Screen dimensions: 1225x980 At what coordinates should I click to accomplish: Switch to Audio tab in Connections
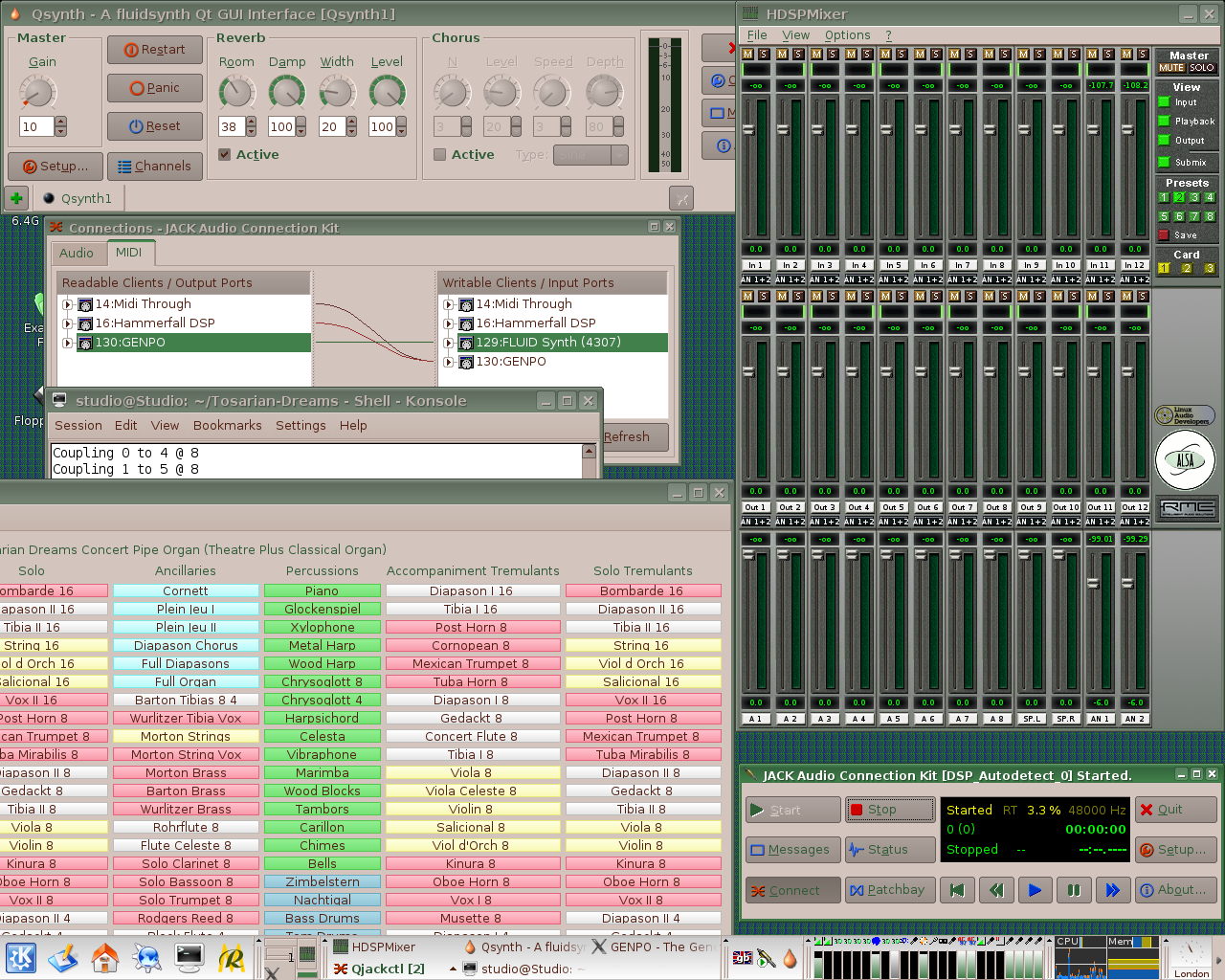[77, 254]
